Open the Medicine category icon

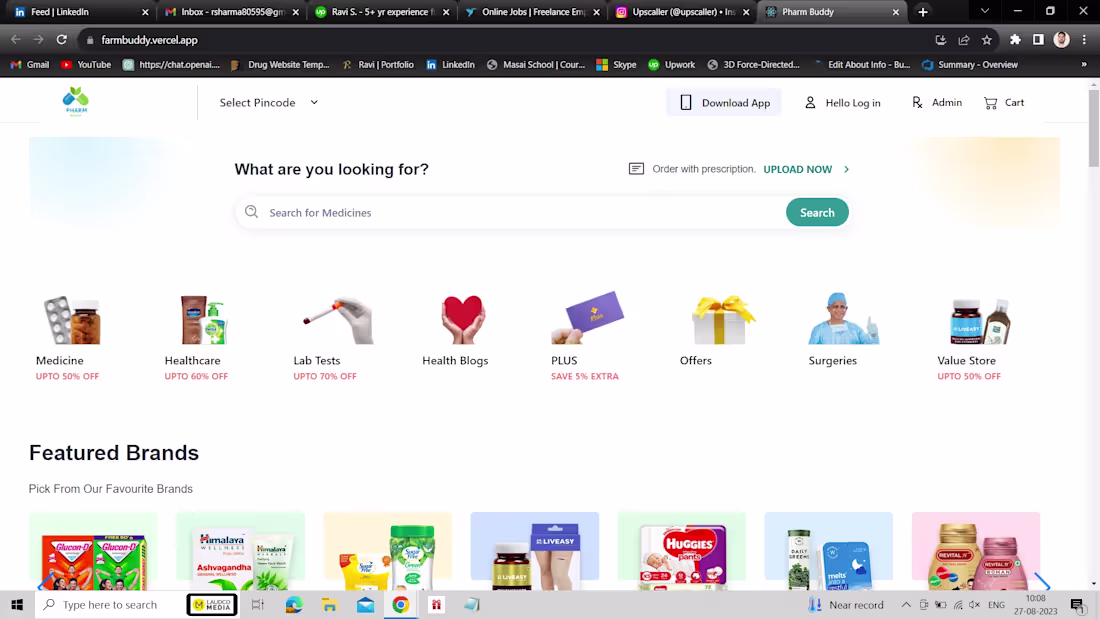tap(72, 318)
